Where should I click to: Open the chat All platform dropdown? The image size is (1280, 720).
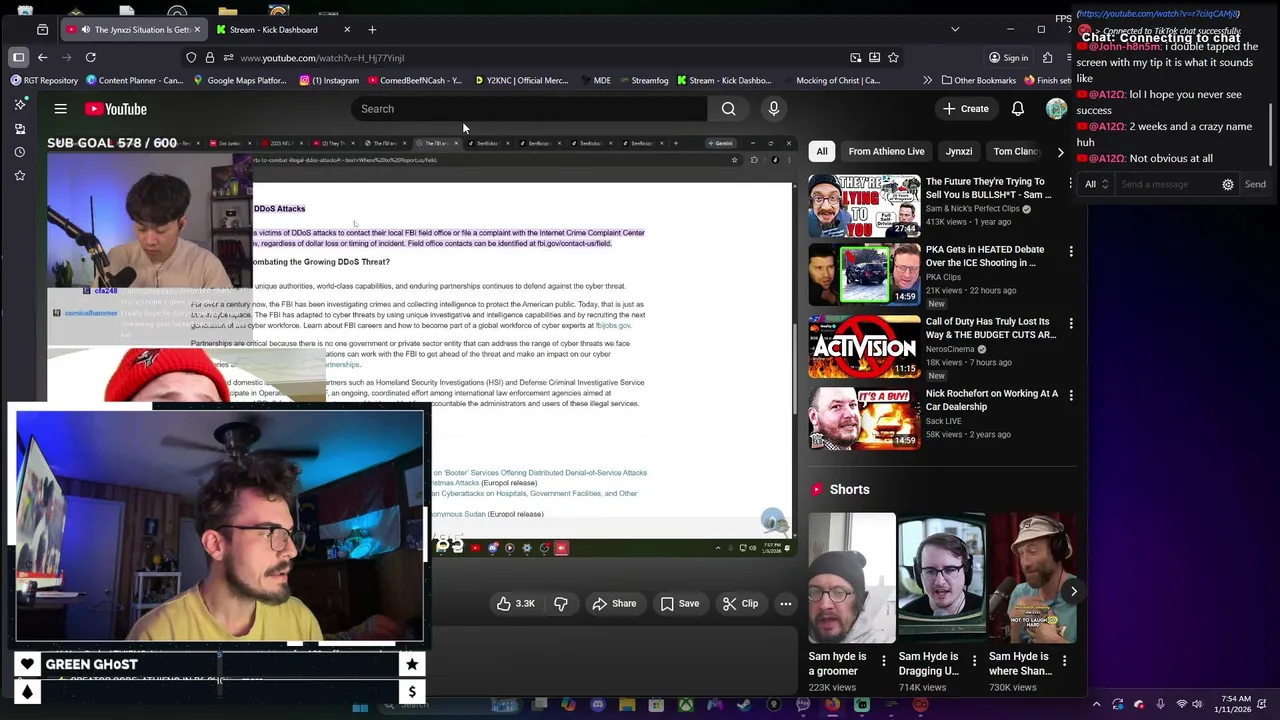[x=1097, y=184]
